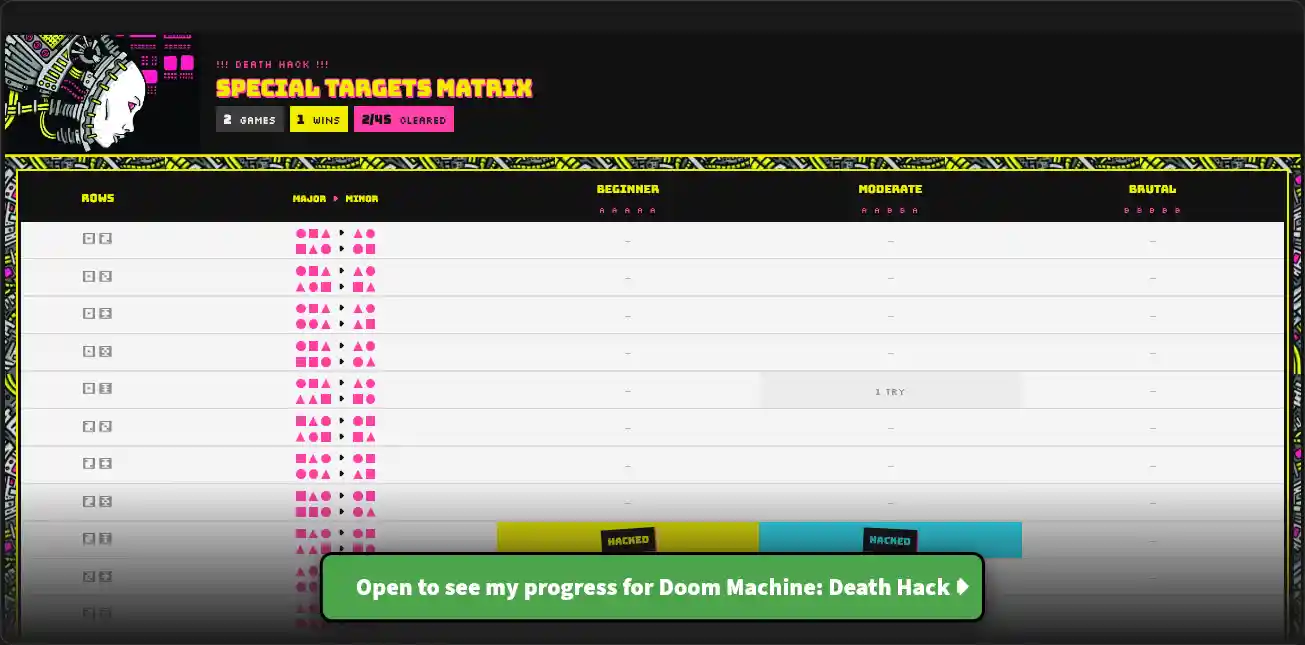Click the pink shape pattern in dice 2-5 row
The width and height of the screenshot is (1305, 645).
(x=336, y=503)
